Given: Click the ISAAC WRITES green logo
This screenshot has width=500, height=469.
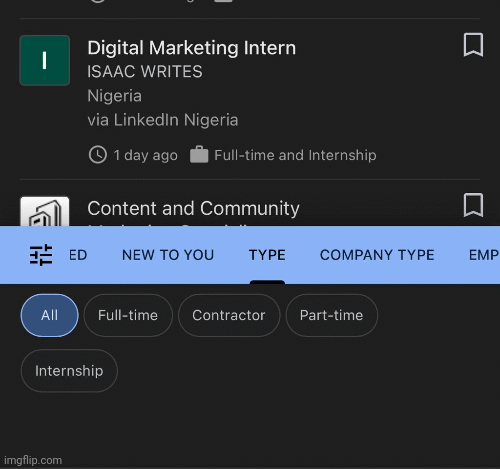Looking at the screenshot, I should [x=45, y=60].
